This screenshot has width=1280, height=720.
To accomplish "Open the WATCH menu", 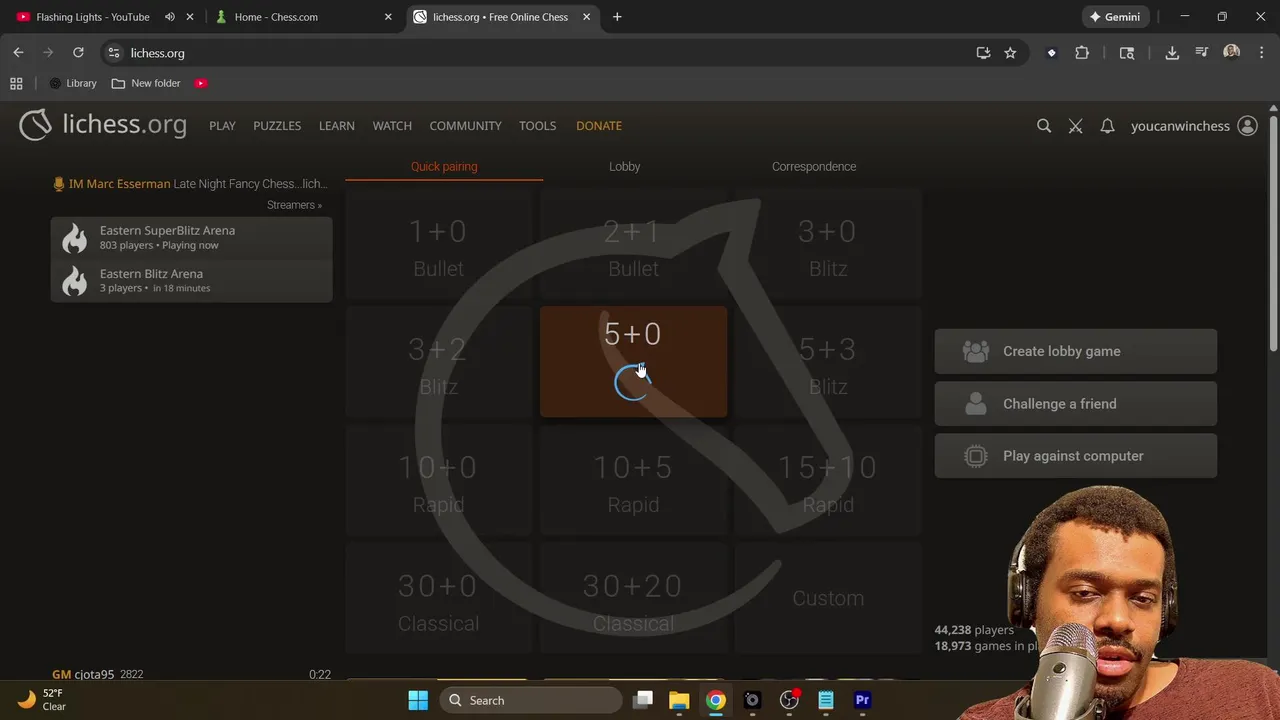I will tap(392, 126).
